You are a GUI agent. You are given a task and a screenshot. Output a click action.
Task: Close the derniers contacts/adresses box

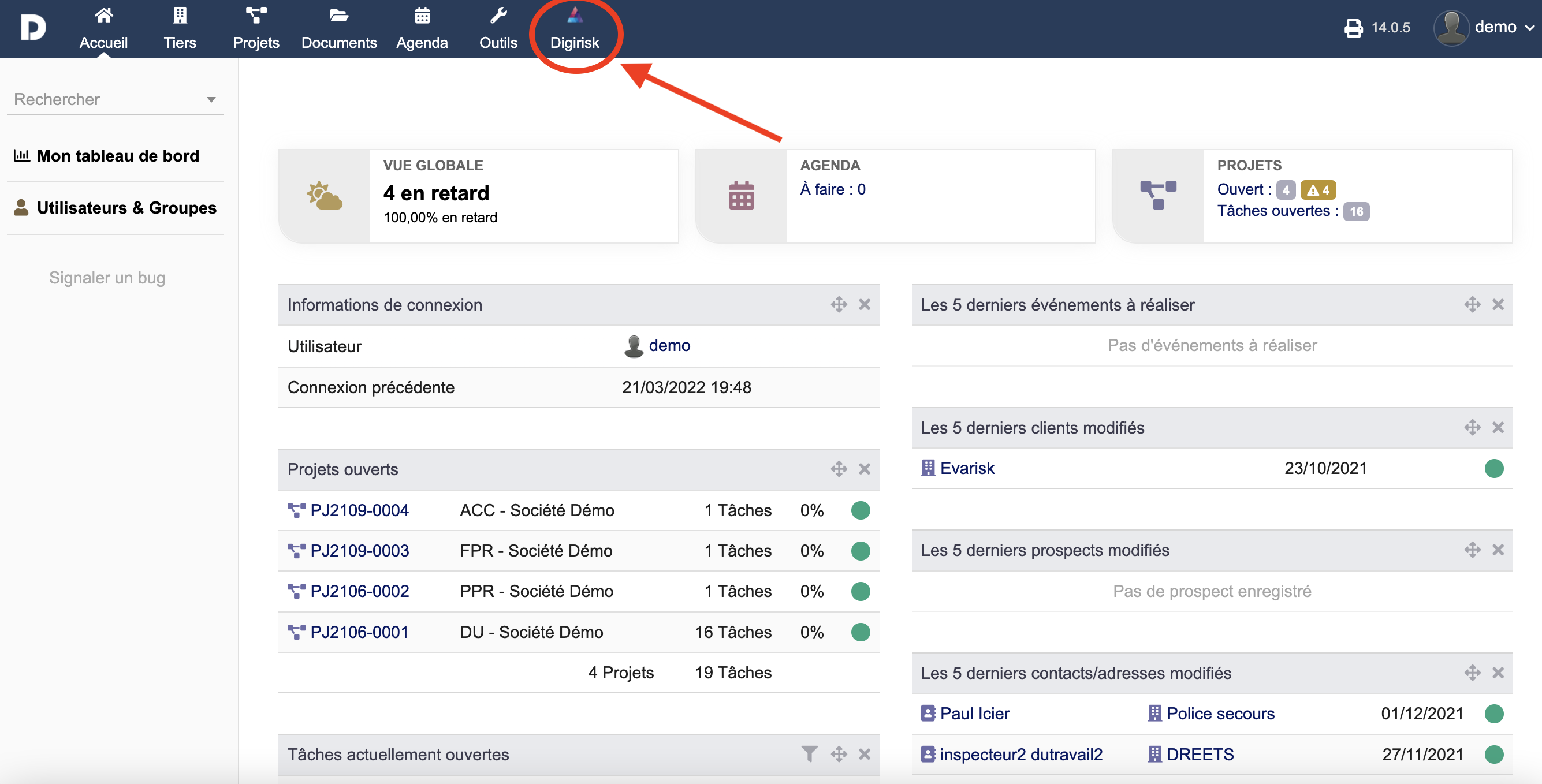(1498, 673)
